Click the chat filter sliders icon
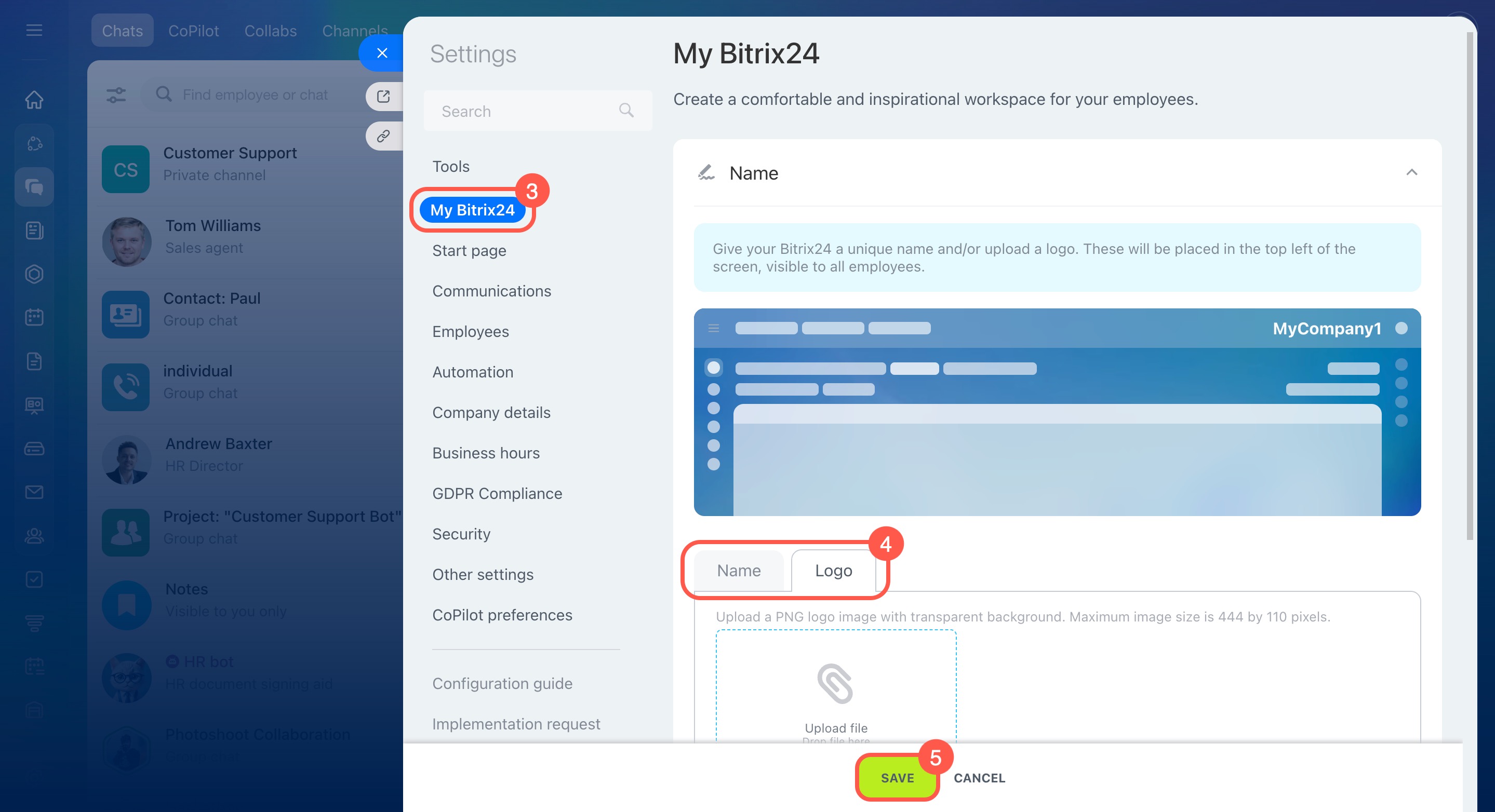 (116, 94)
